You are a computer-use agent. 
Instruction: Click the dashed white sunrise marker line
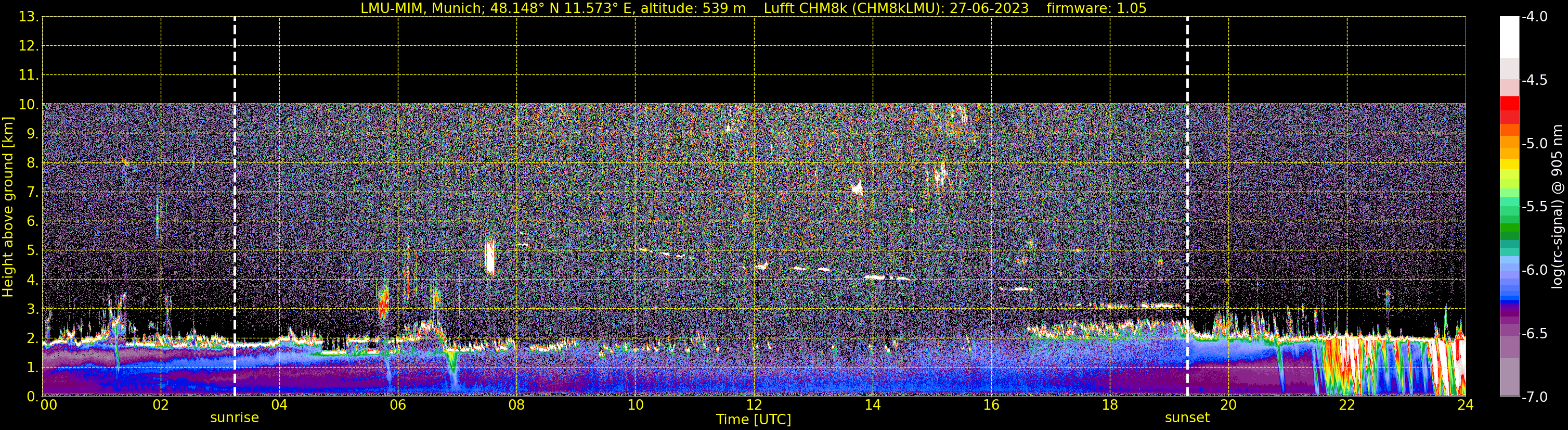(x=235, y=207)
